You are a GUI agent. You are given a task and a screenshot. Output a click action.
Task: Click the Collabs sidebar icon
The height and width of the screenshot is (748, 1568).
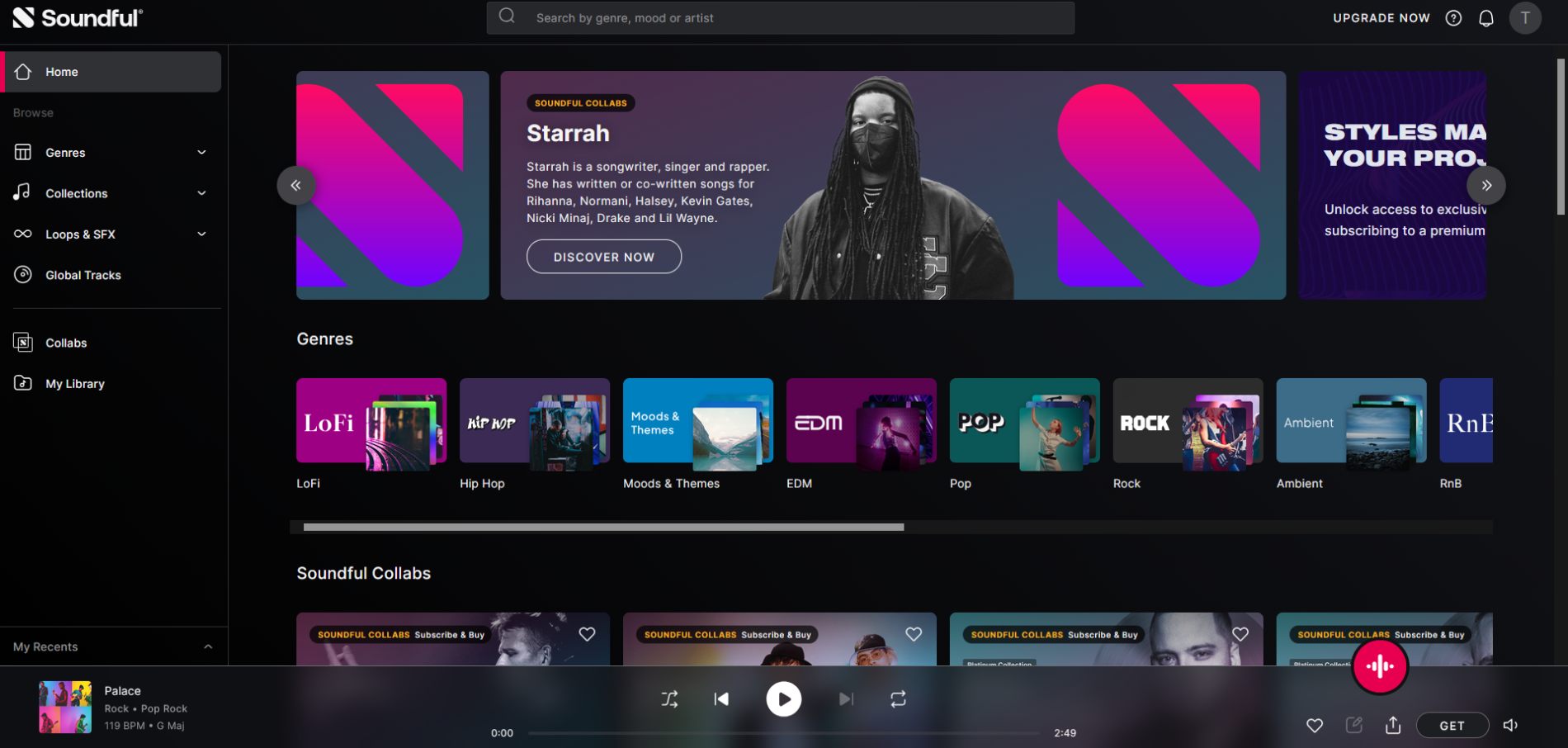(x=23, y=343)
